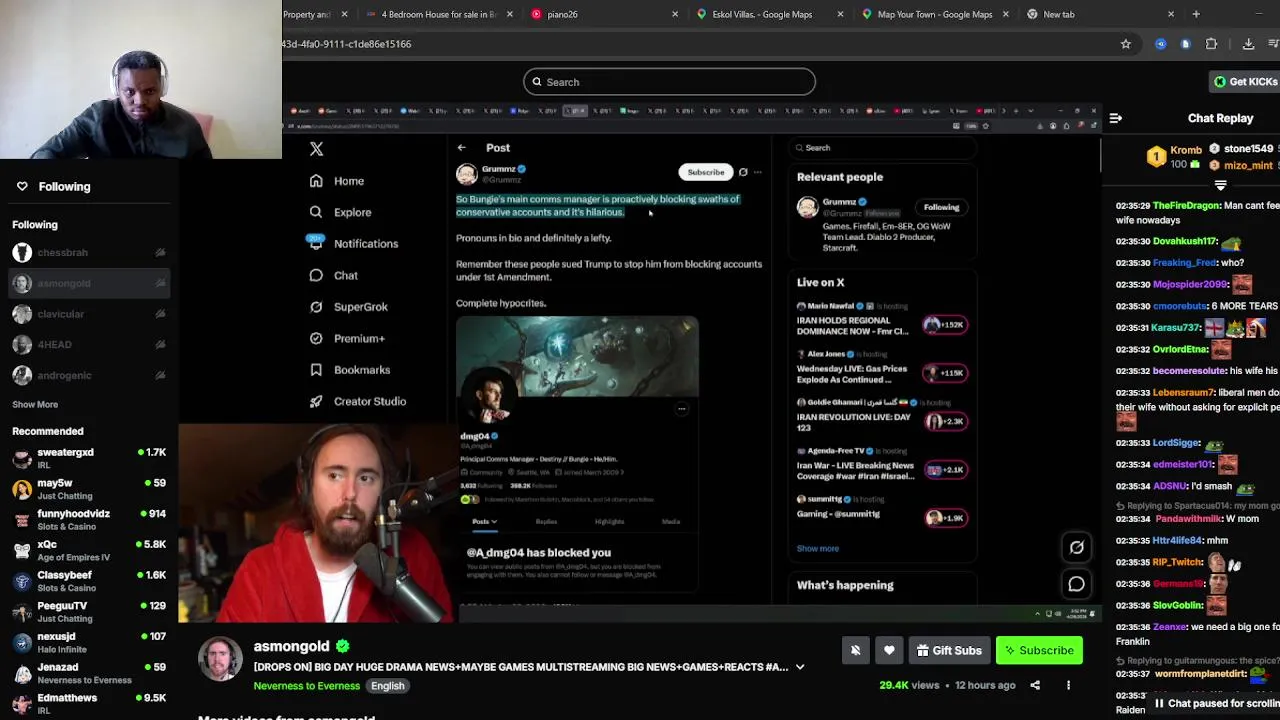Screen dimensions: 1280x720
Task: Click Home in the X sidebar
Action: (338, 181)
